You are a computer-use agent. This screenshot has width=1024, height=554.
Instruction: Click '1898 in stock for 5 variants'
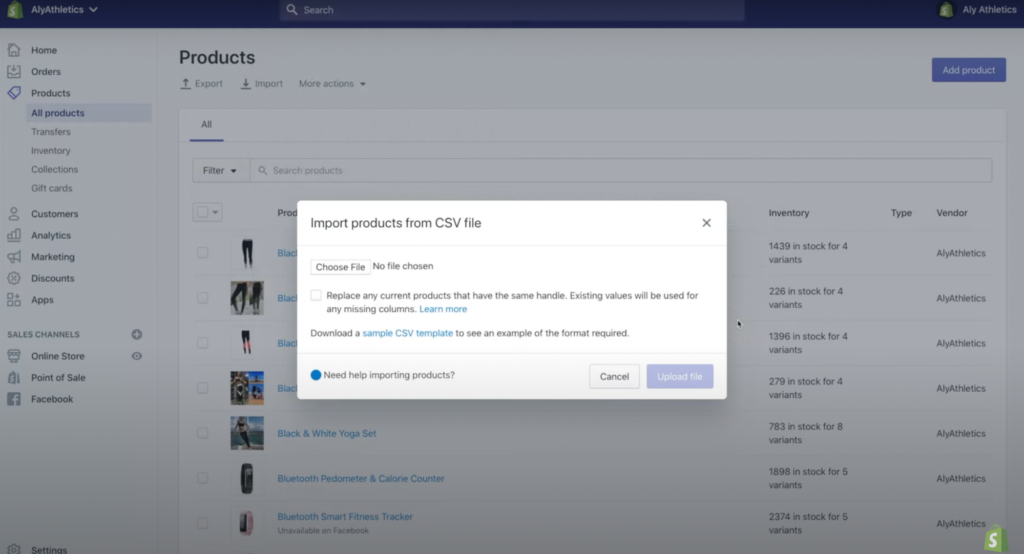coord(808,478)
